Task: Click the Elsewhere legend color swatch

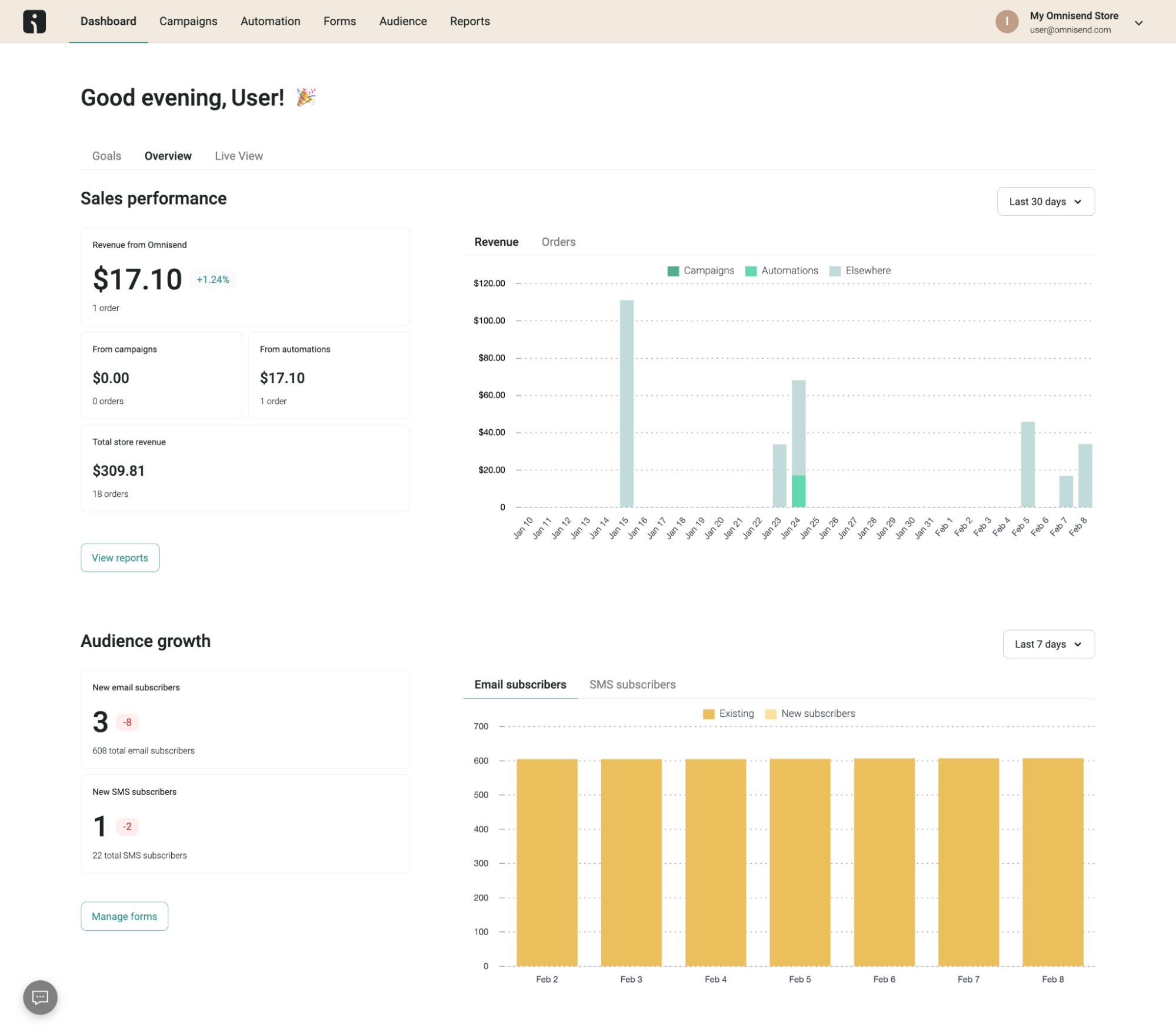Action: pos(834,270)
